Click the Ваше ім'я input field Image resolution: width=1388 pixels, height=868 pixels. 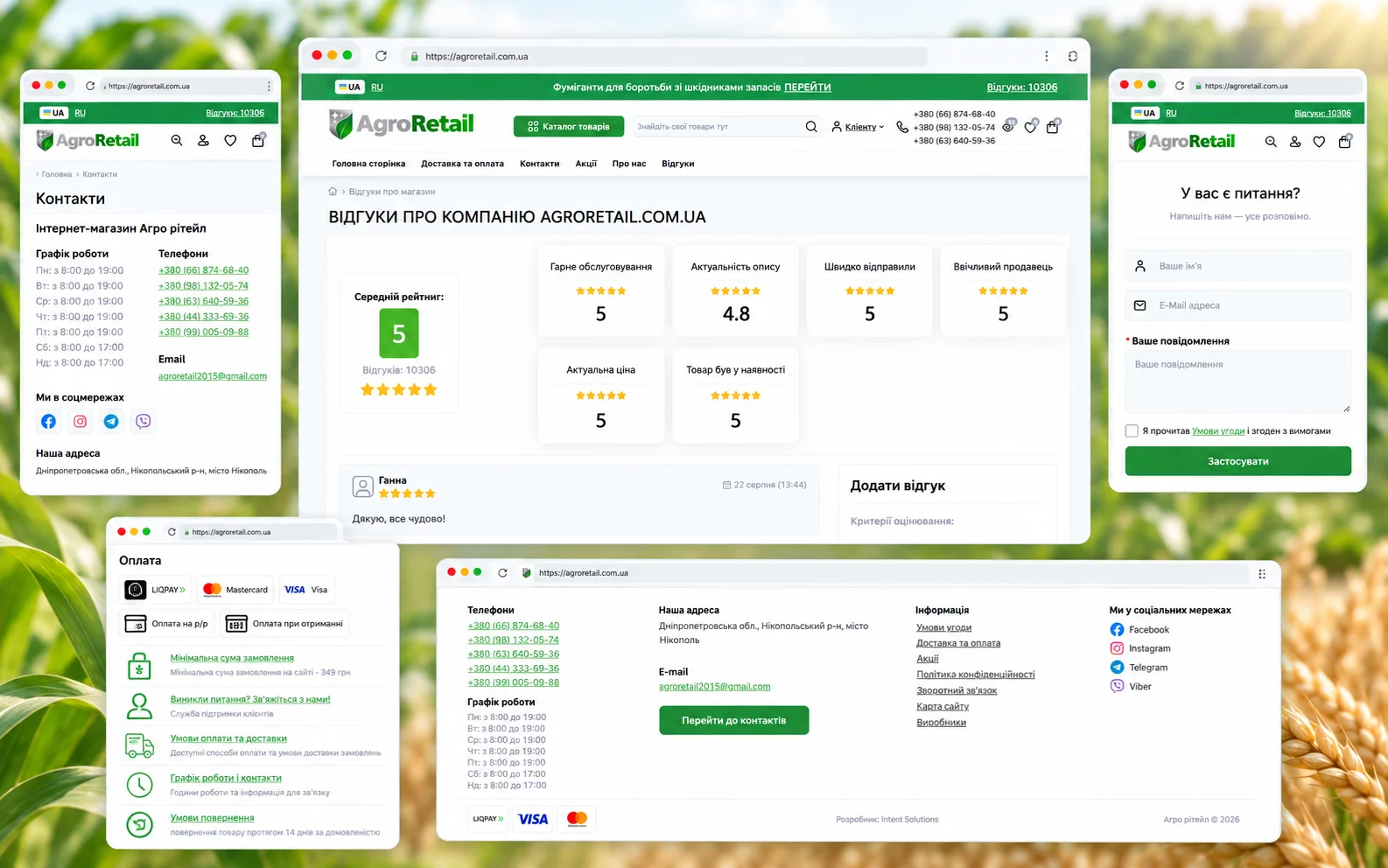pyautogui.click(x=1237, y=266)
